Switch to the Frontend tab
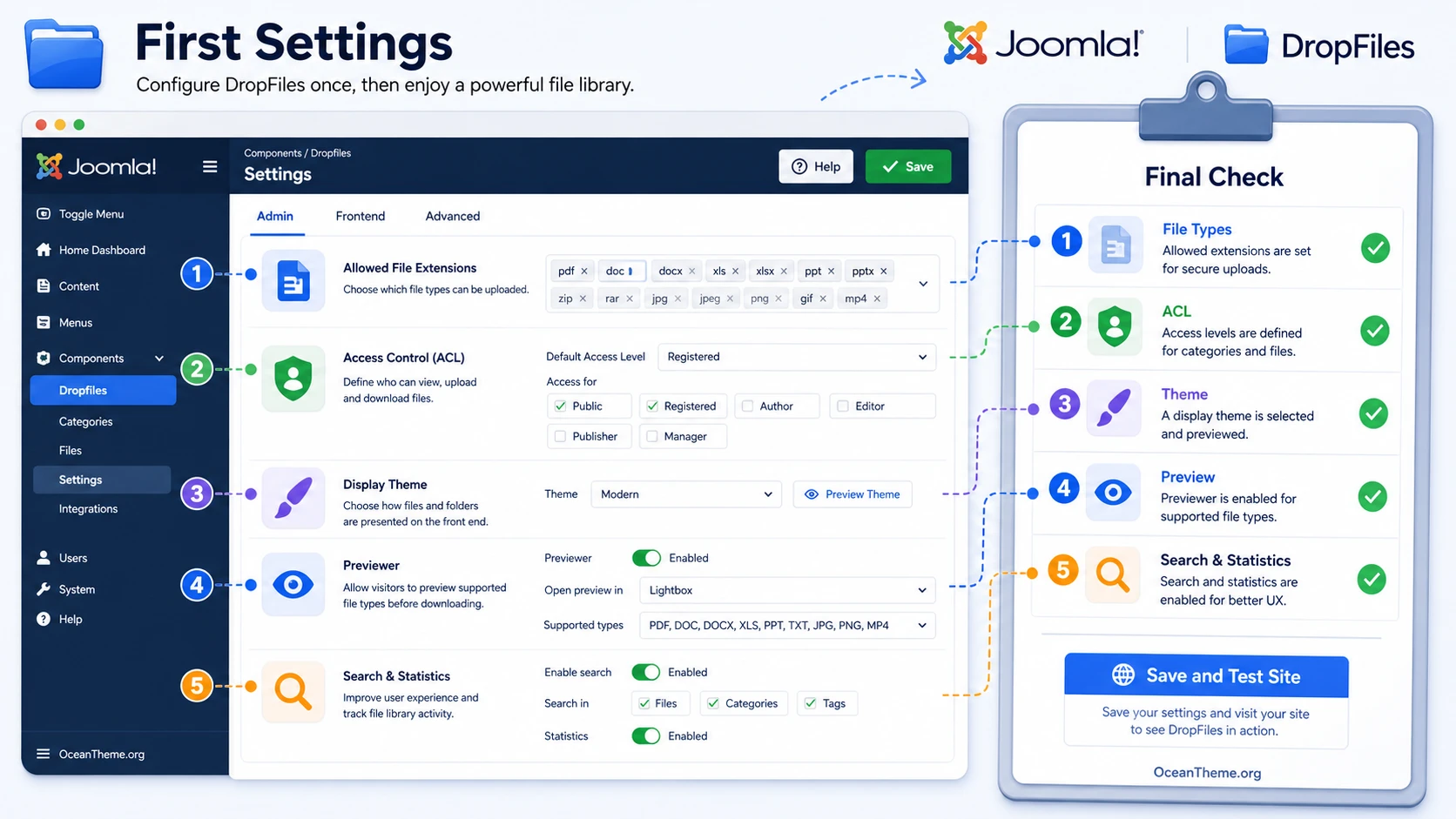 [361, 216]
